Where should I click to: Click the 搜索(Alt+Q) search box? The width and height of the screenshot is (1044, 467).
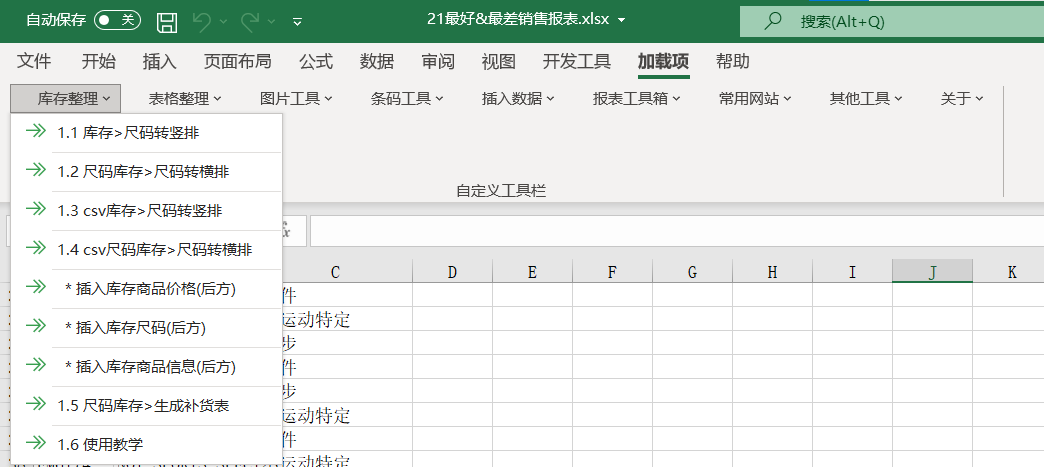(x=892, y=21)
